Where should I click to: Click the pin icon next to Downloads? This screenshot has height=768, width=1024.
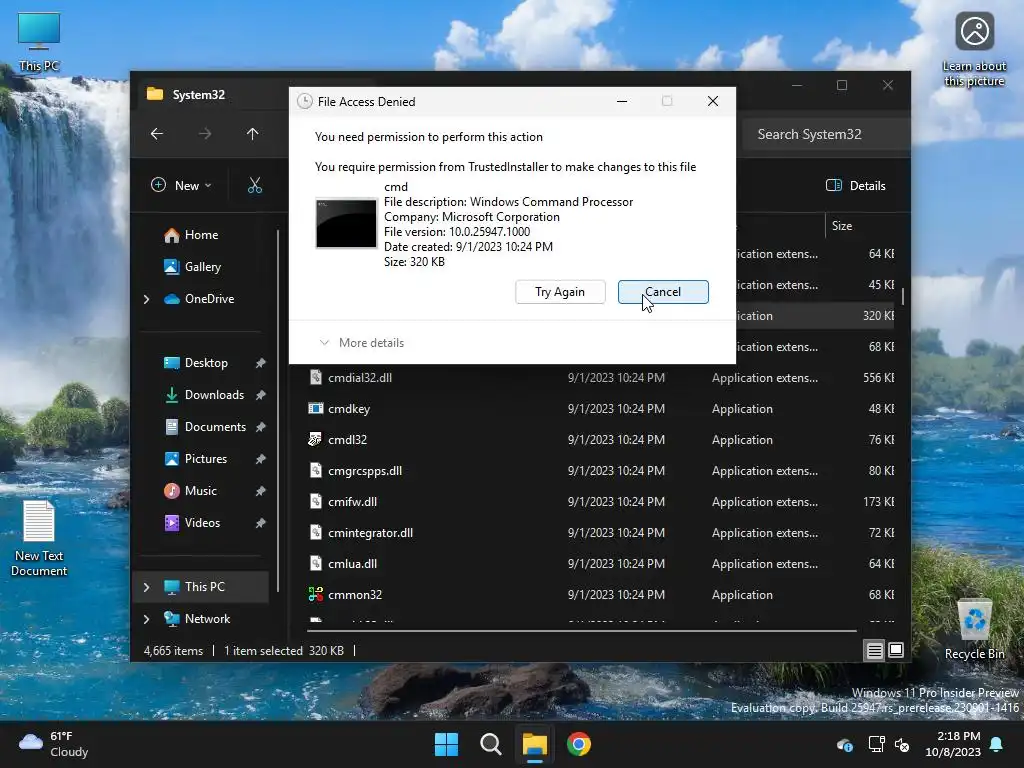pyautogui.click(x=261, y=395)
